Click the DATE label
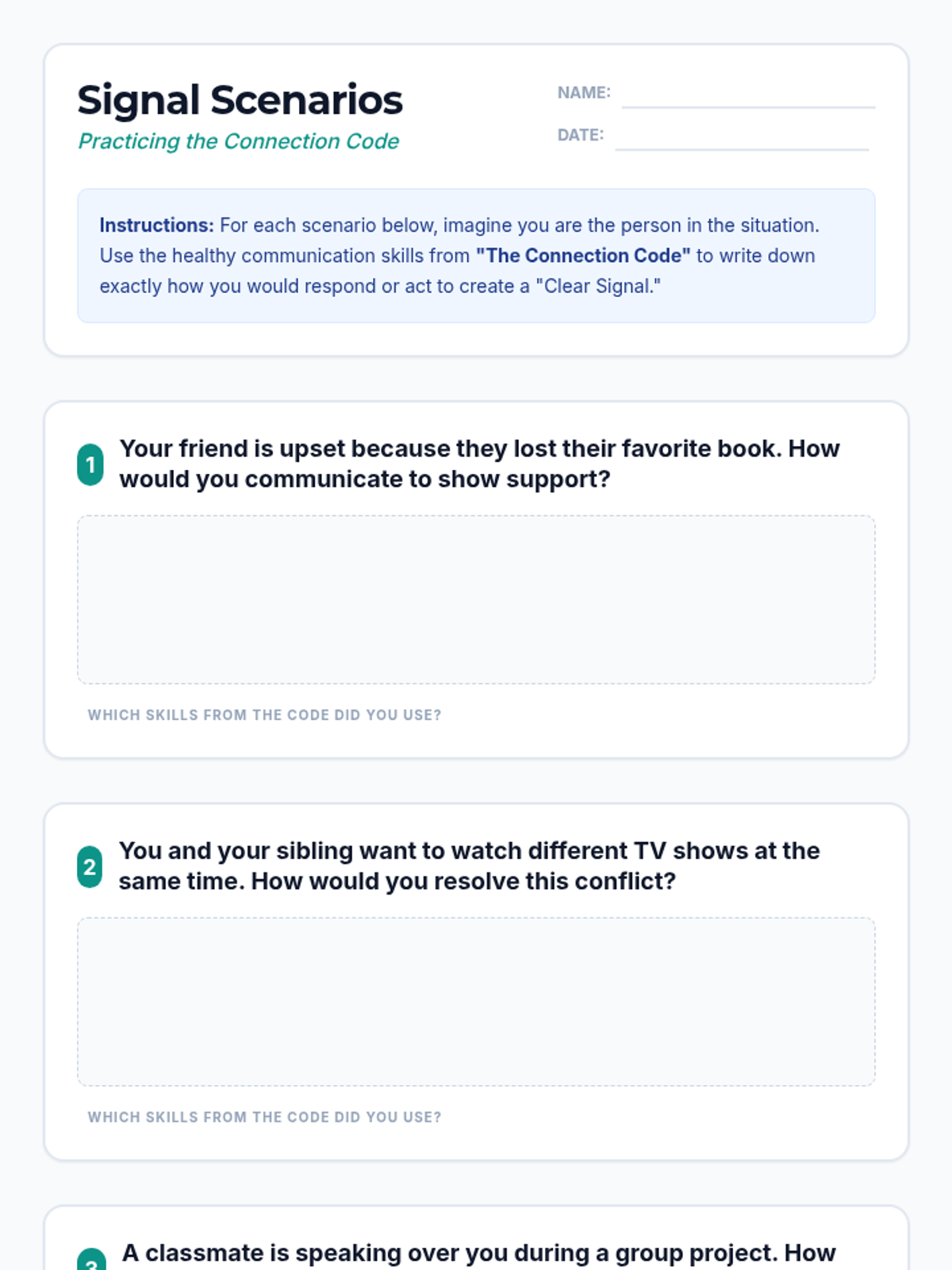Viewport: 952px width, 1270px height. [x=581, y=135]
